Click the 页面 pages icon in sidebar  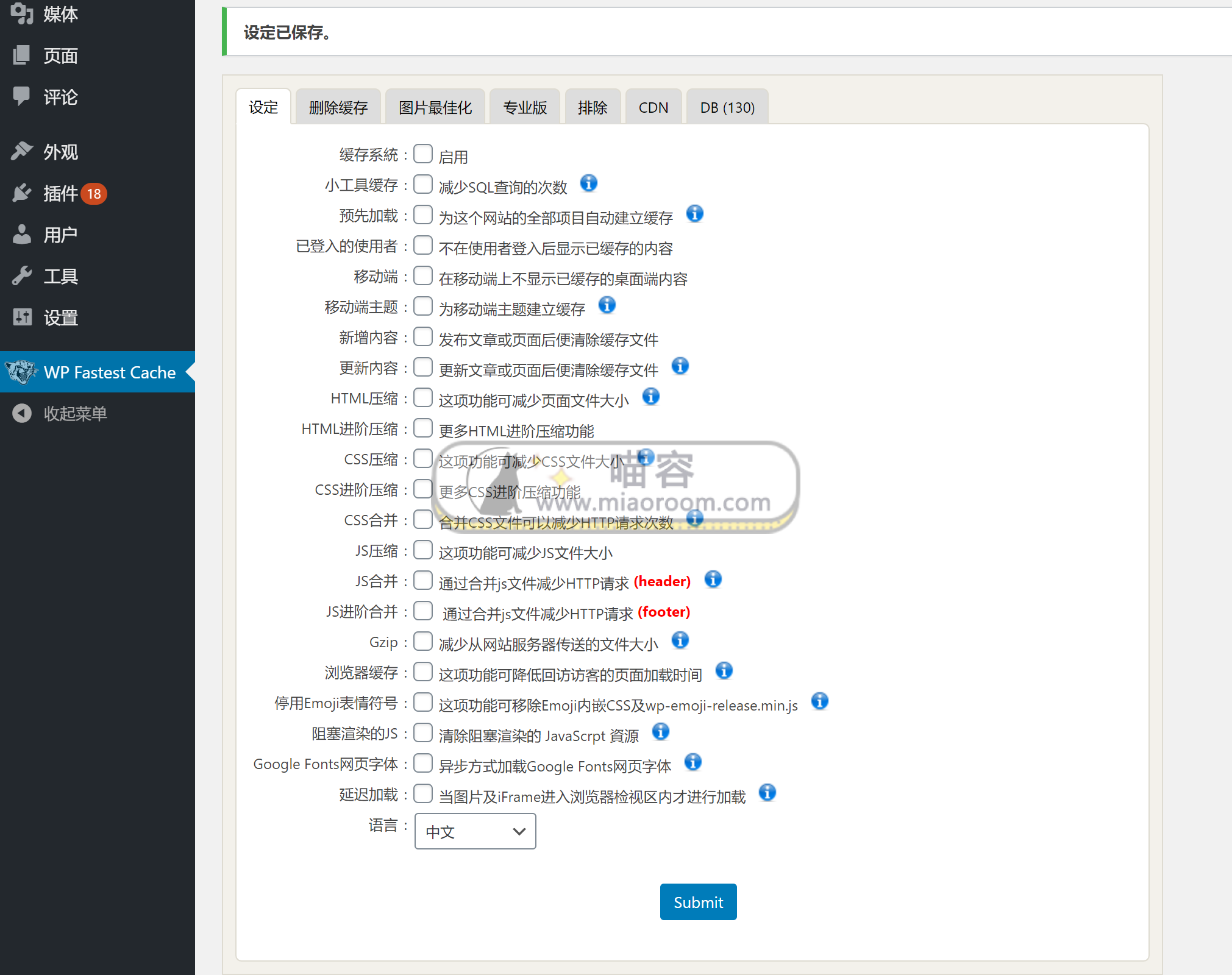[22, 55]
